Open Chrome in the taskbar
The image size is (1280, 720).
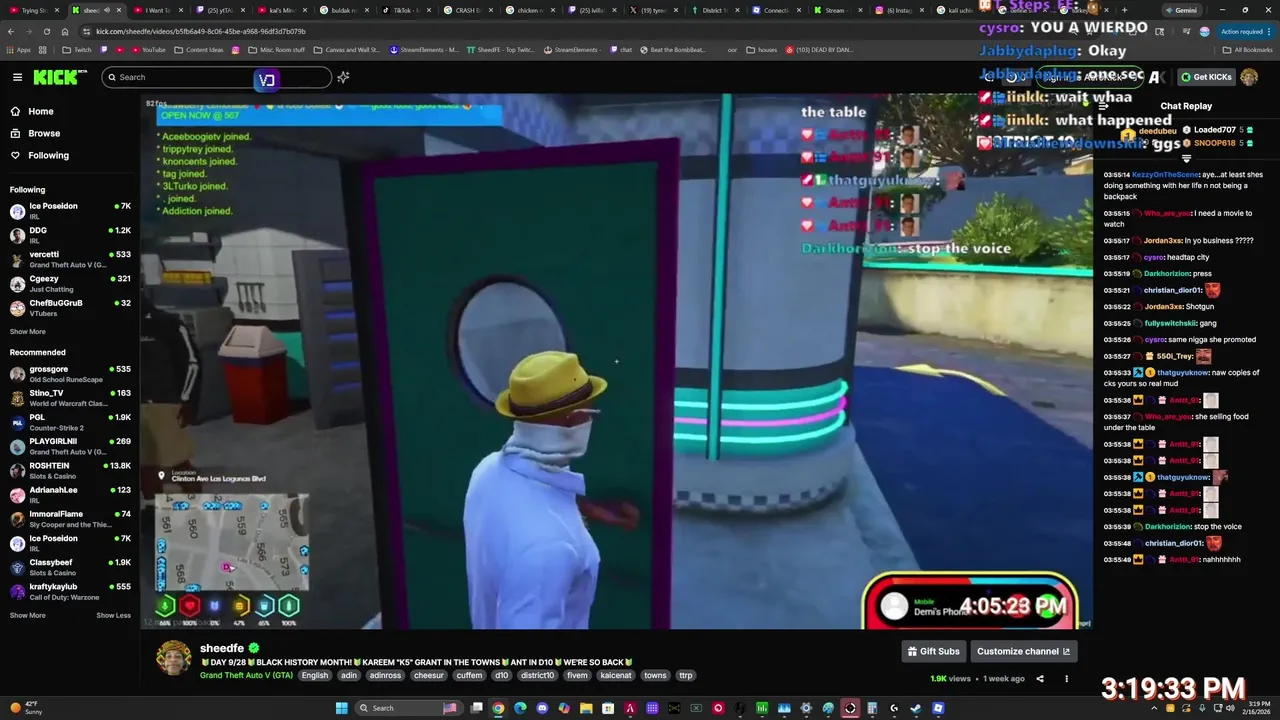point(498,708)
